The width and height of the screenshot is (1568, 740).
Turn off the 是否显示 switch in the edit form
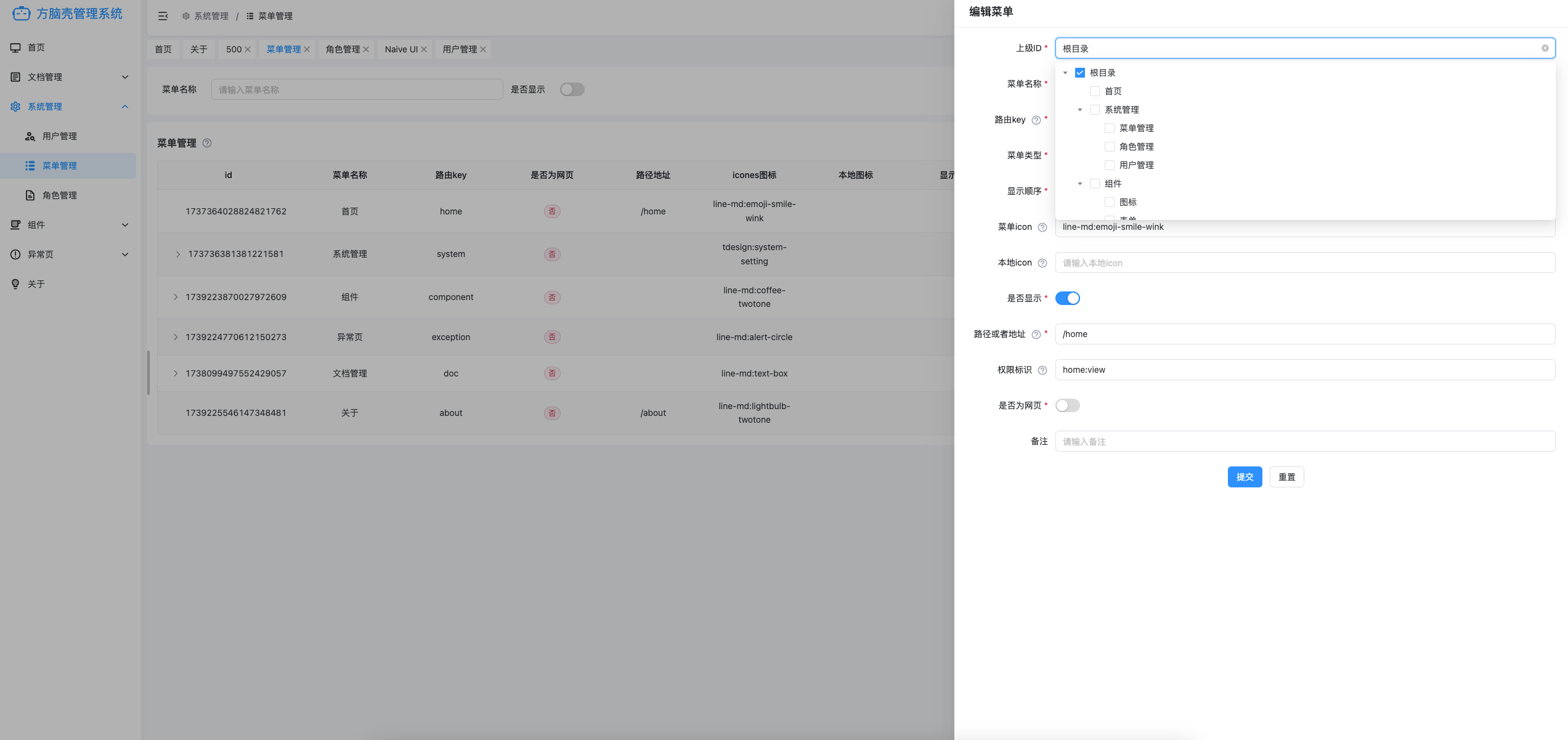click(x=1067, y=298)
